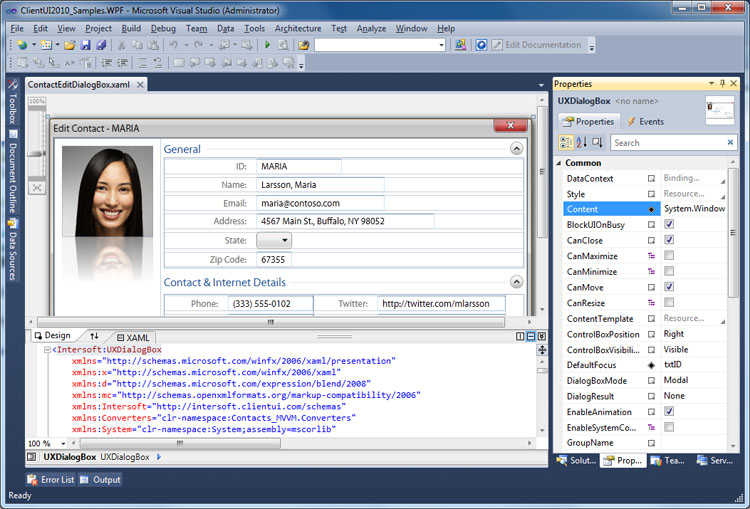This screenshot has width=750, height=509.
Task: Open the Output panel
Action: [100, 479]
